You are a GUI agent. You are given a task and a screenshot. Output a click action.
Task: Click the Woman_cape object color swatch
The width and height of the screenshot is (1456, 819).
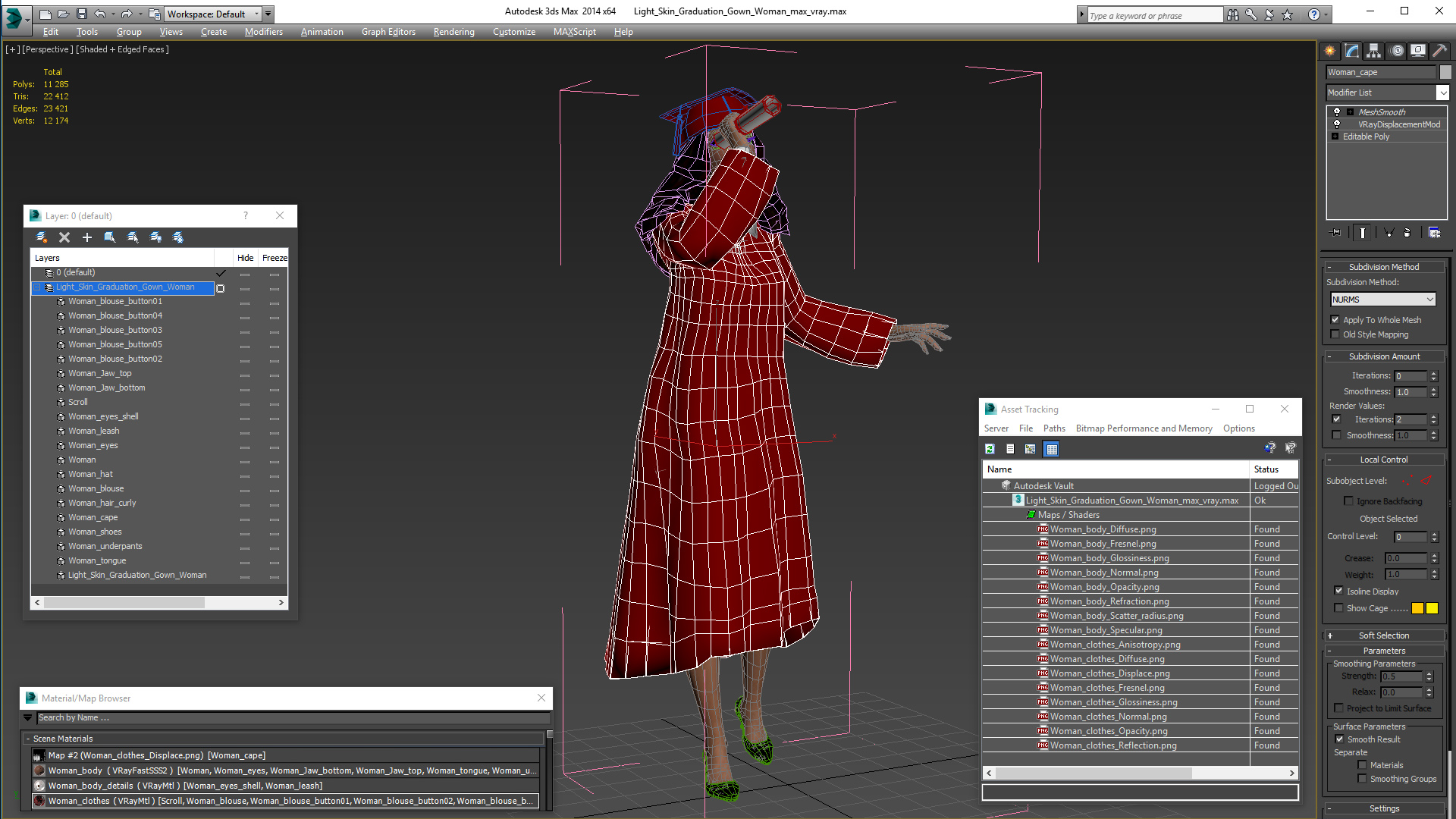1445,72
